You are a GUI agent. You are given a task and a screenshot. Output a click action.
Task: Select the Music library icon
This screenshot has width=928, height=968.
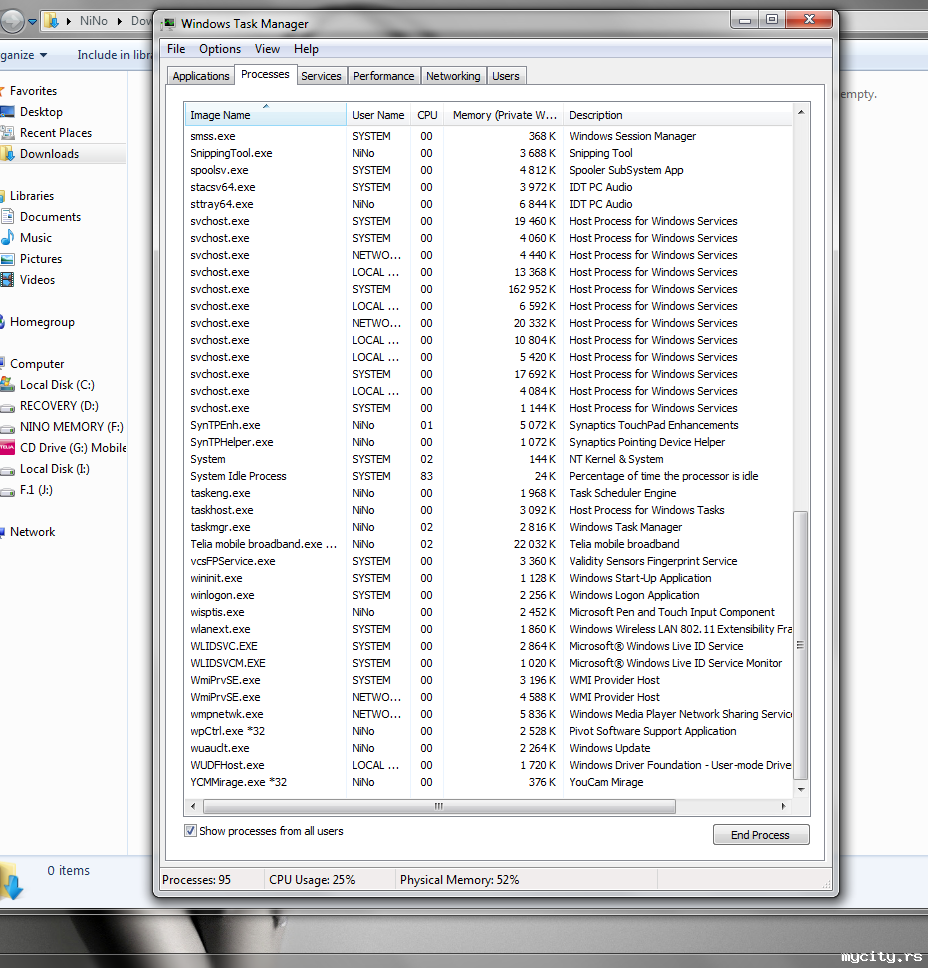click(7, 238)
